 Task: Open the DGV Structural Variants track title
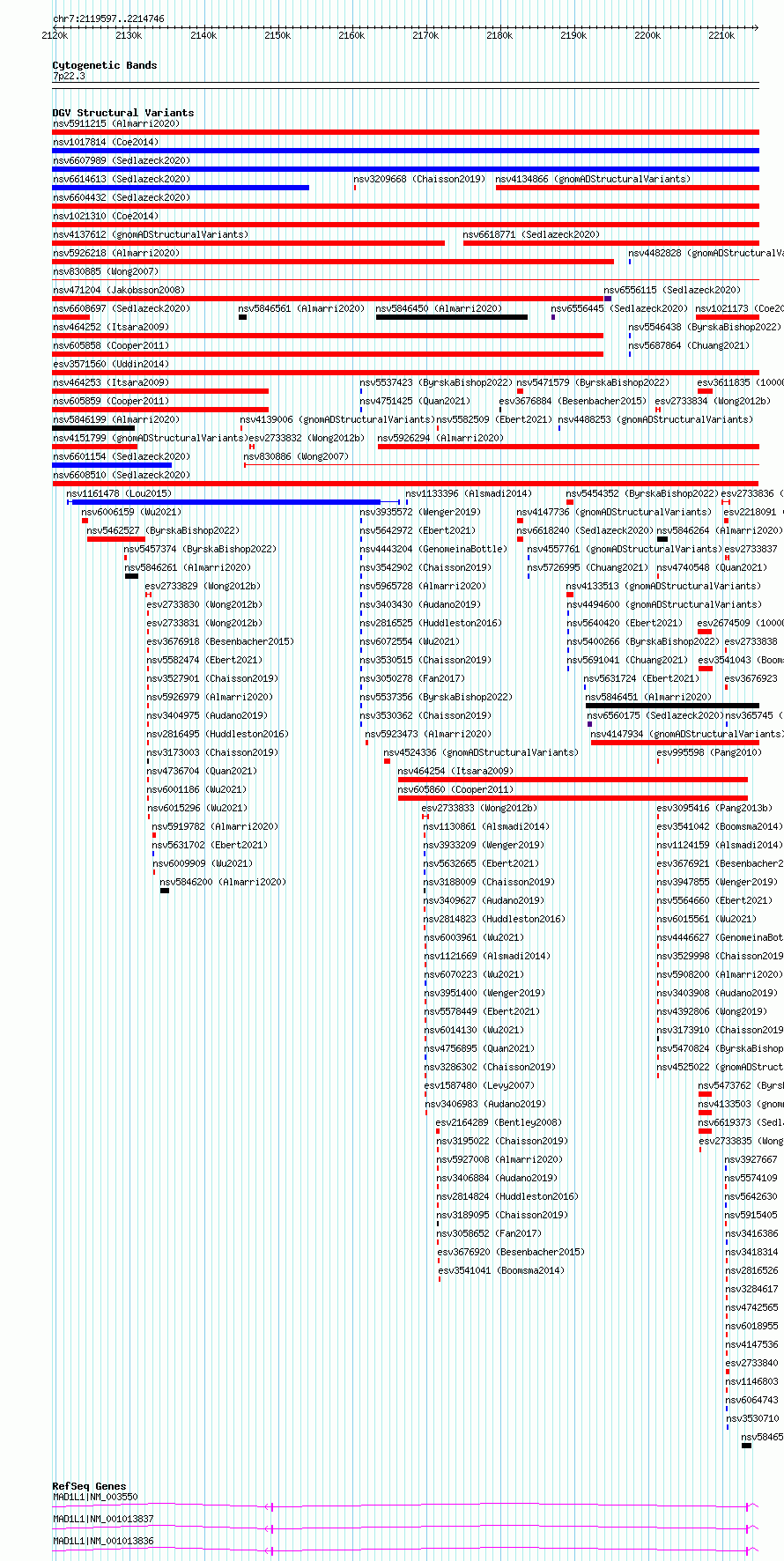123,113
